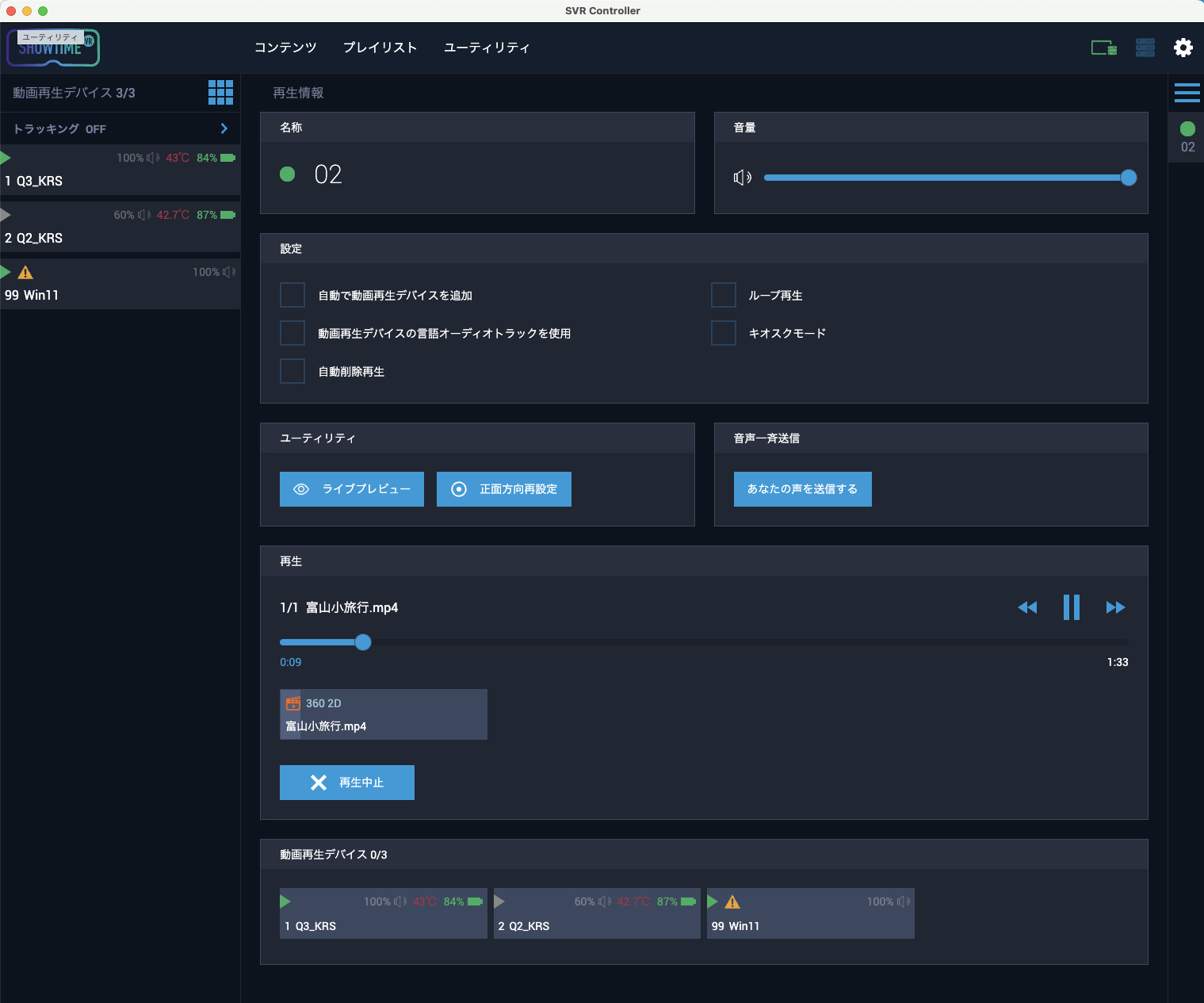The height and width of the screenshot is (1003, 1204).
Task: Open the hamburger menu in right panel
Action: (x=1187, y=93)
